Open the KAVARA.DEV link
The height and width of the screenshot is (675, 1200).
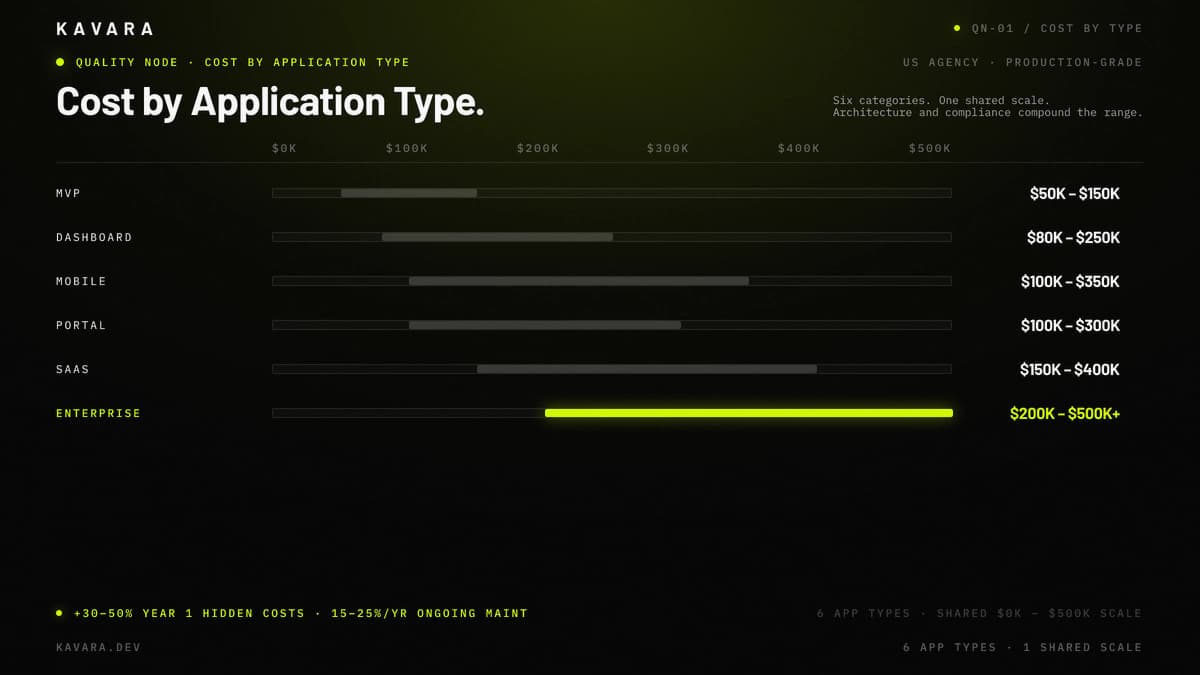click(x=98, y=647)
